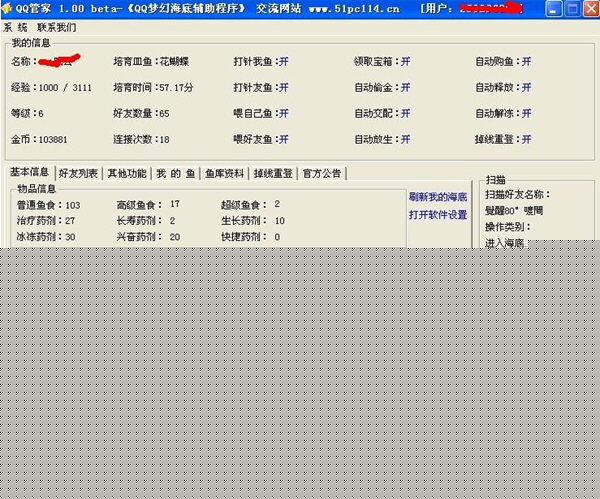Click the 打开软件设置 link
This screenshot has height=499, width=600.
tap(438, 215)
